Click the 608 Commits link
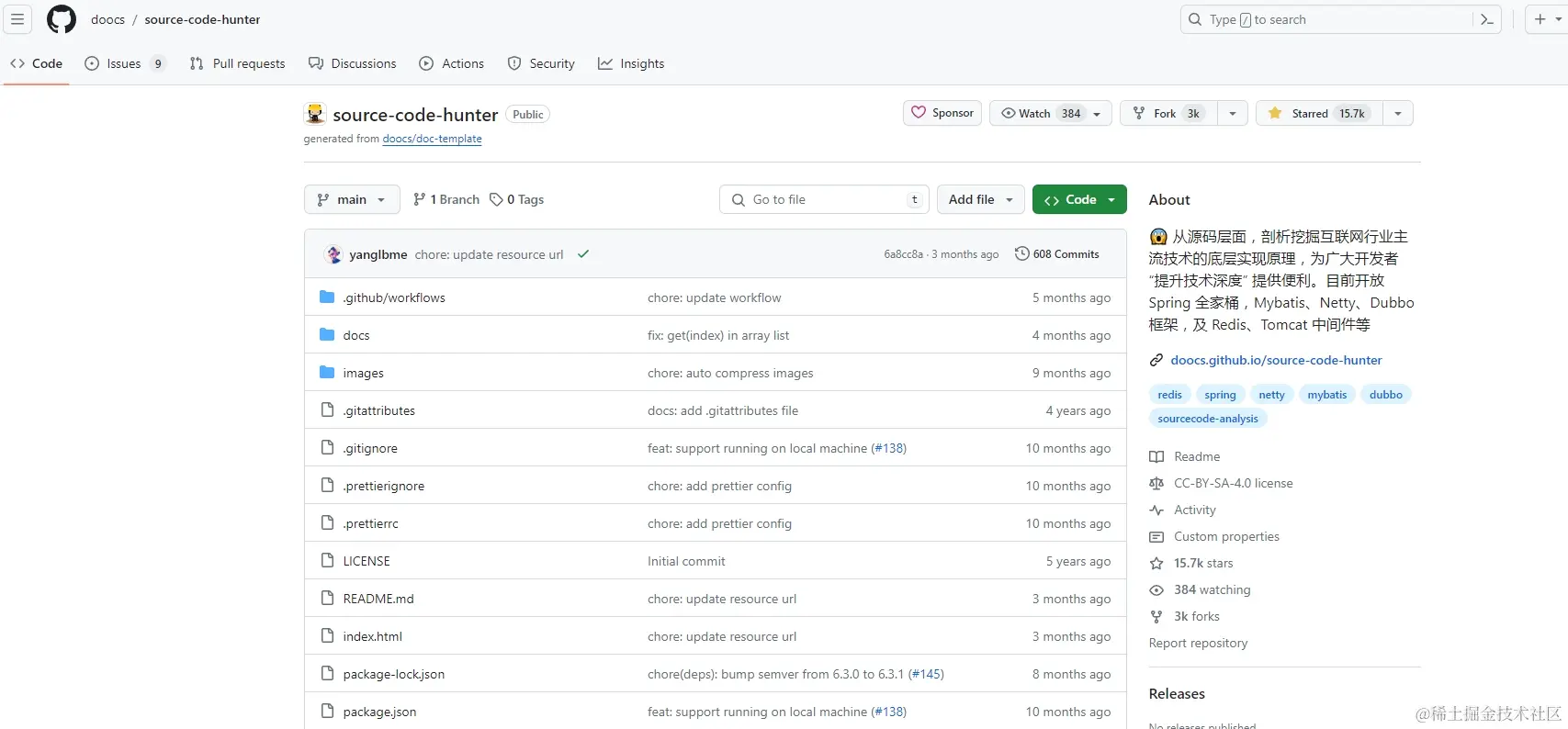 (1056, 254)
